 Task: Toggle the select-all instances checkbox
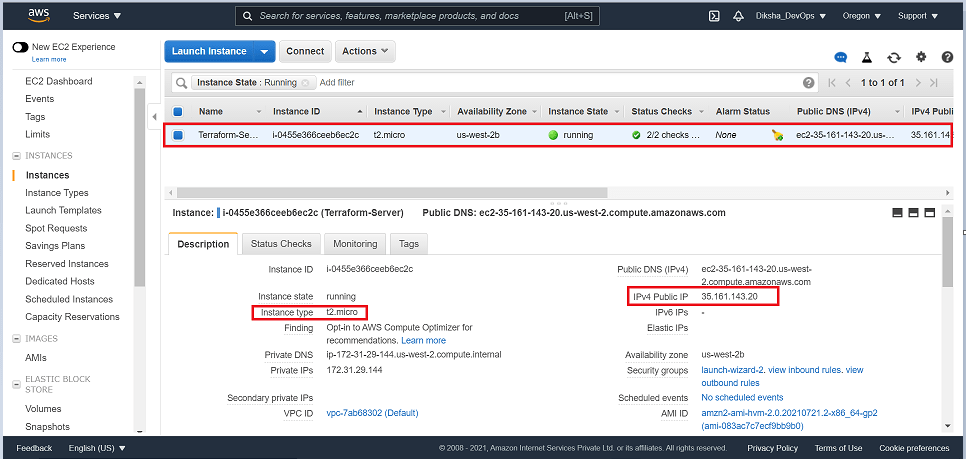point(178,112)
